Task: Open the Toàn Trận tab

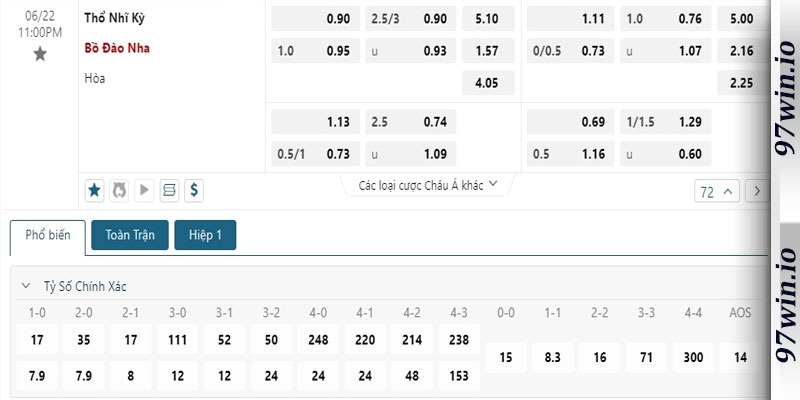Action: click(130, 235)
